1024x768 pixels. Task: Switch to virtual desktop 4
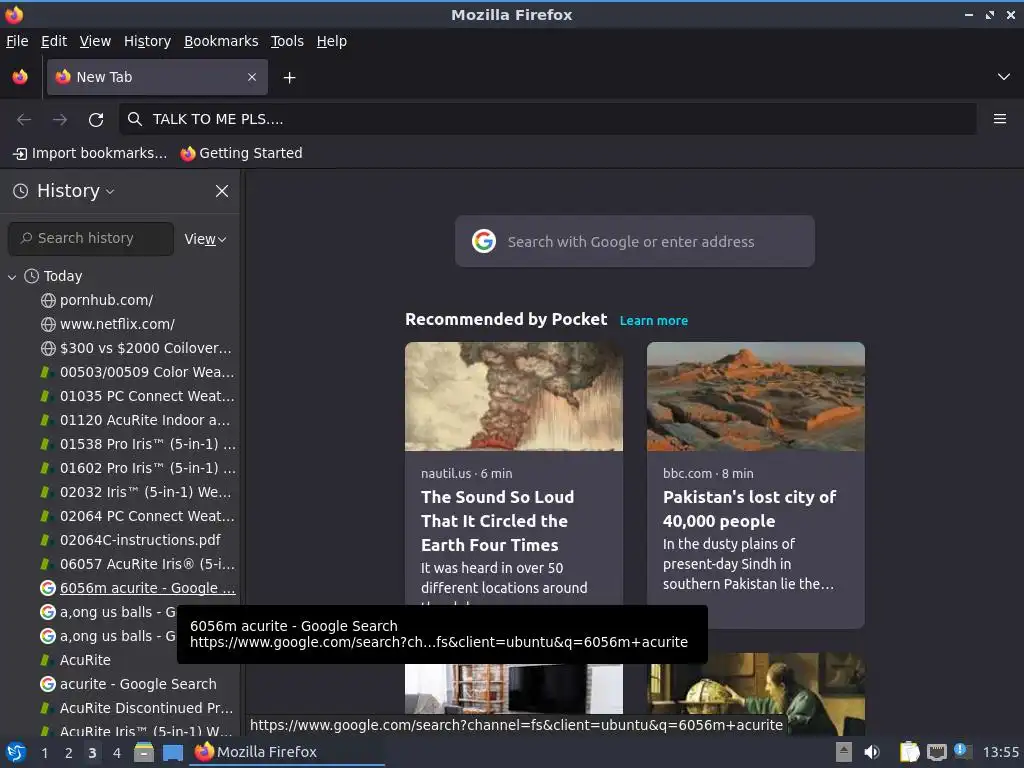coord(117,753)
